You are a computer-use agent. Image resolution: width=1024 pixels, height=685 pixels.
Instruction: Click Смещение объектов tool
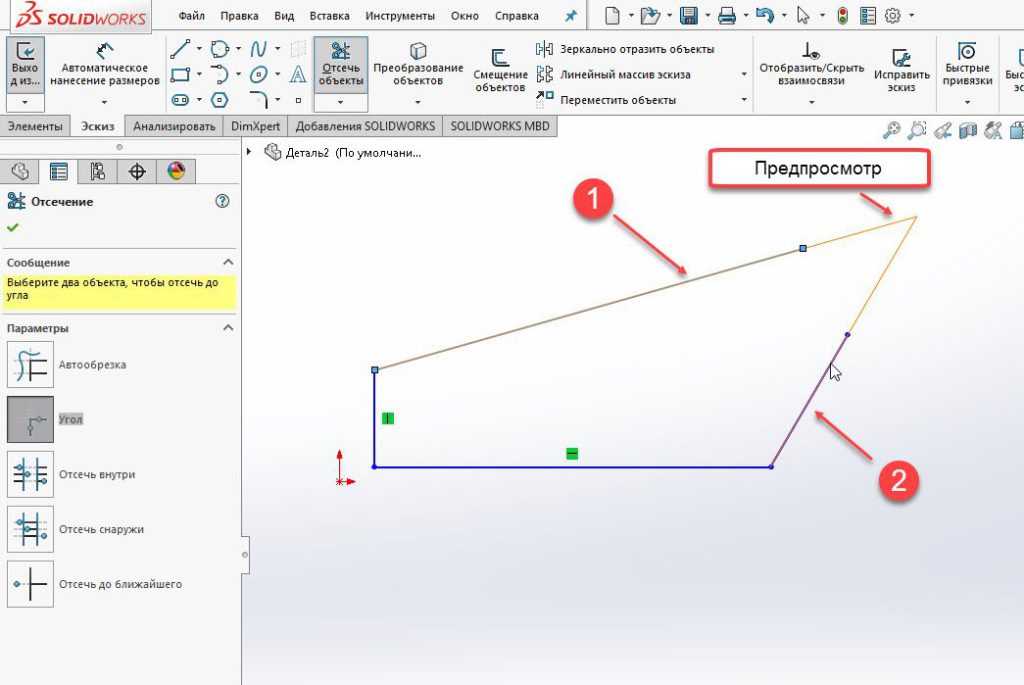pyautogui.click(x=500, y=71)
